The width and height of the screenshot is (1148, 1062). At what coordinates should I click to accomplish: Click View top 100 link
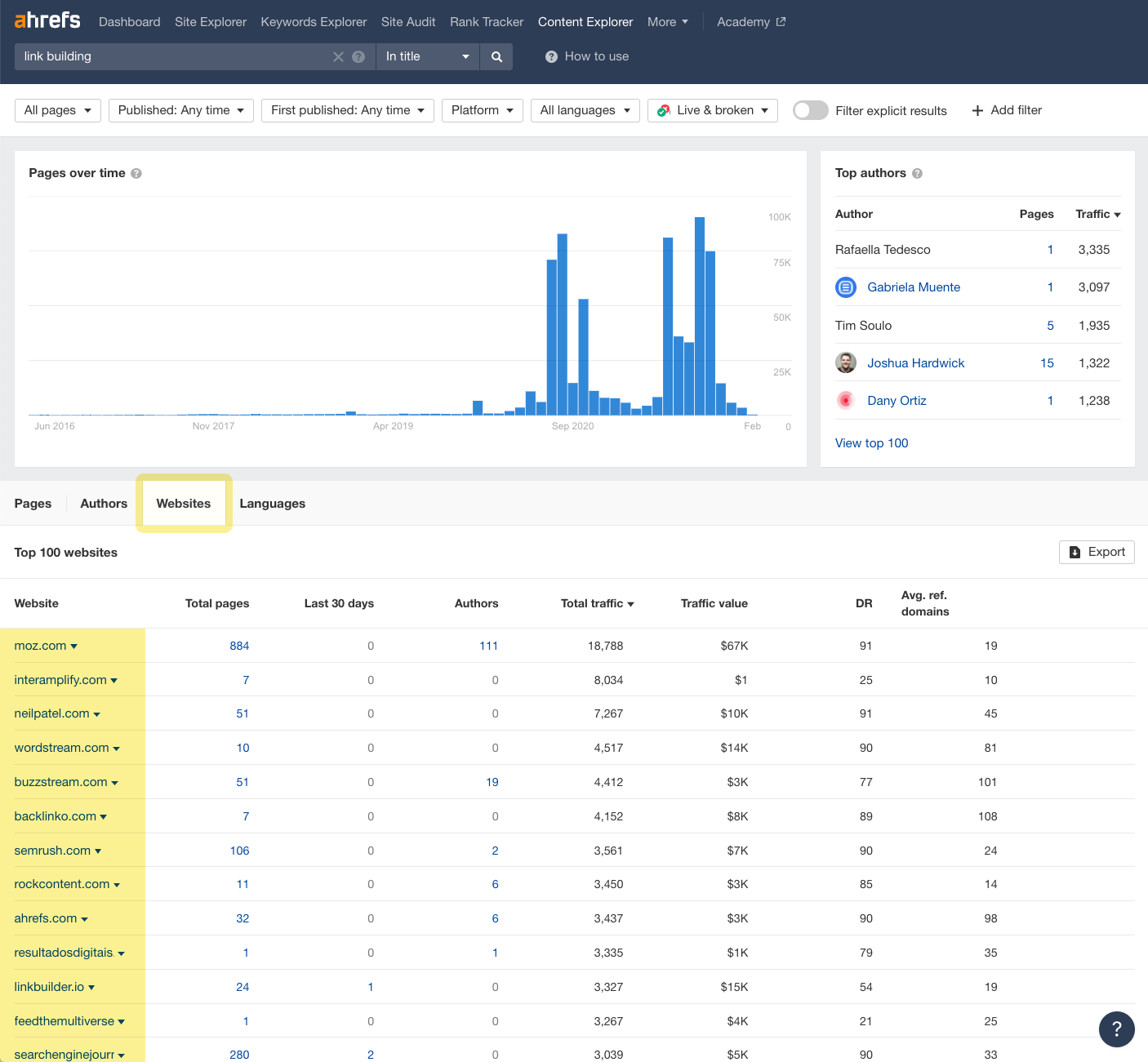pyautogui.click(x=871, y=443)
